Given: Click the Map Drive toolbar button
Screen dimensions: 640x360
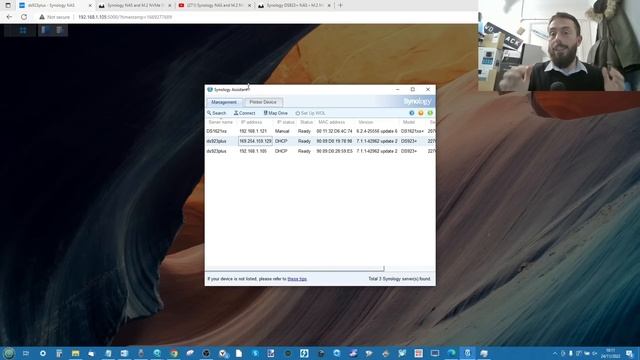Looking at the screenshot, I should point(276,113).
